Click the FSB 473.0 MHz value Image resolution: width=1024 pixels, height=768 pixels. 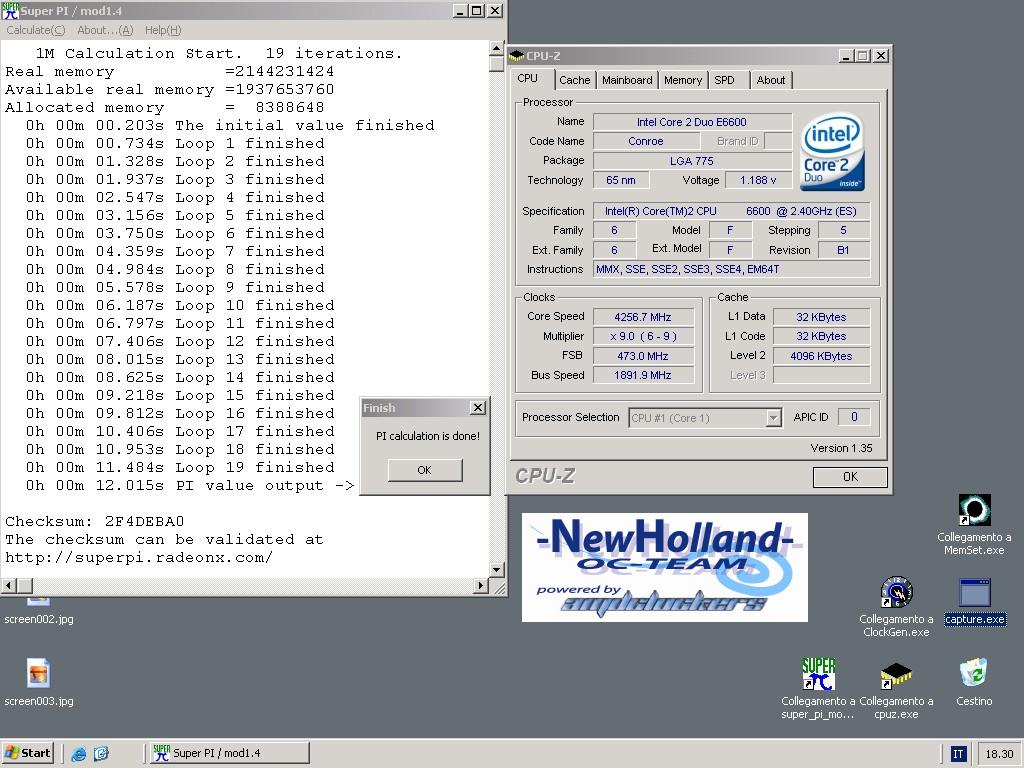(x=643, y=356)
